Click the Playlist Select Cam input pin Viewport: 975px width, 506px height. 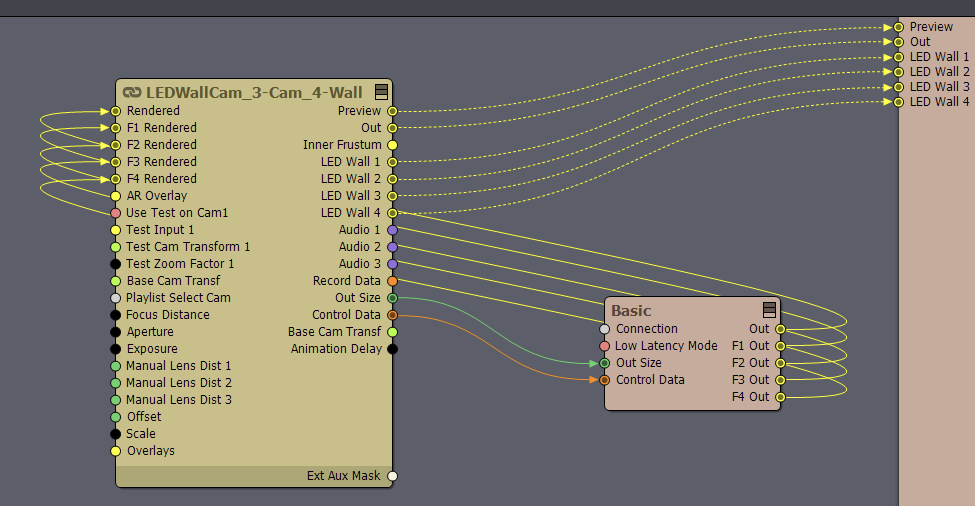click(x=116, y=298)
